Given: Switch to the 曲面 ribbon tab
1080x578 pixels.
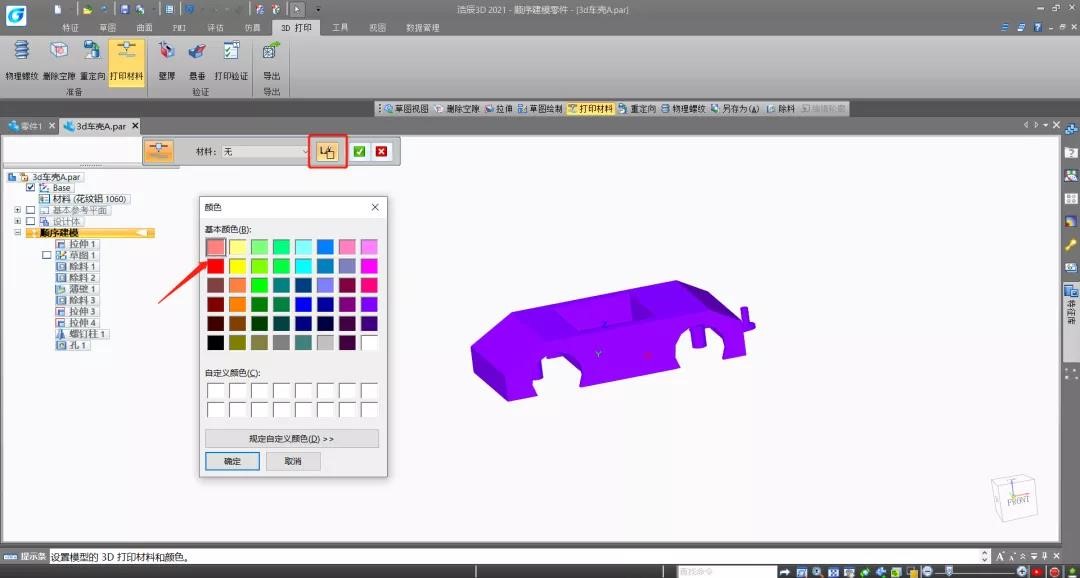Looking at the screenshot, I should click(x=145, y=28).
